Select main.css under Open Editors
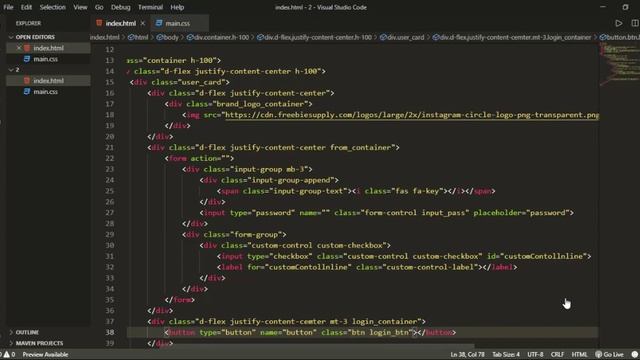The height and width of the screenshot is (360, 640). click(45, 59)
